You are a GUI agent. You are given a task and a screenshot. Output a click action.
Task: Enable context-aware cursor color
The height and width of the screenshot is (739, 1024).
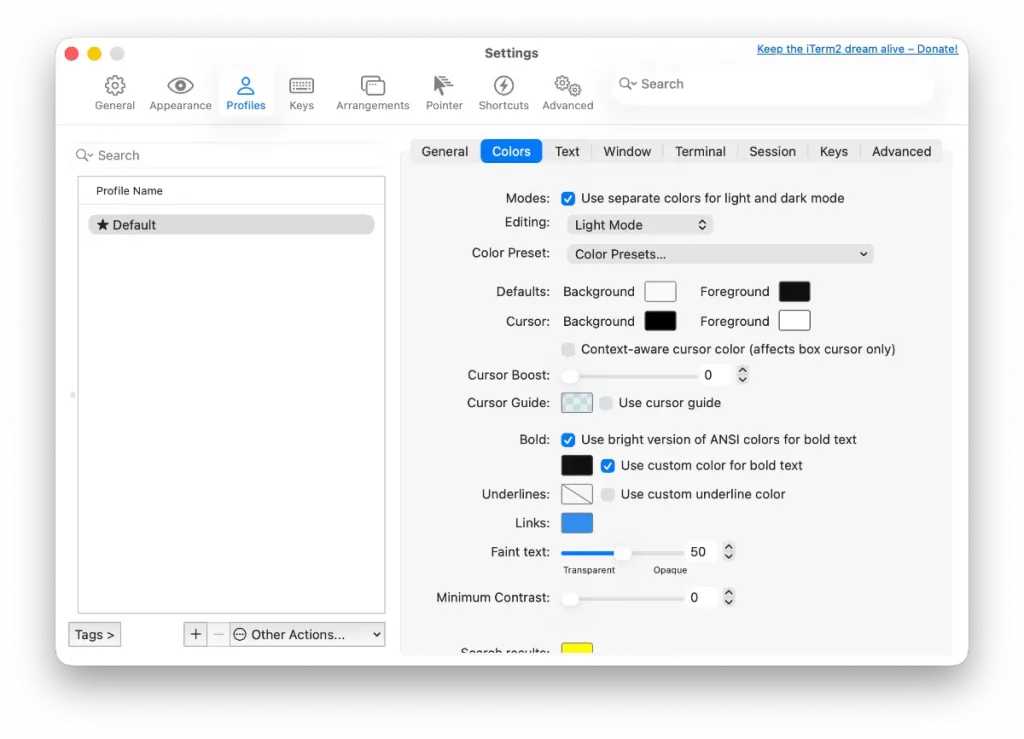568,349
